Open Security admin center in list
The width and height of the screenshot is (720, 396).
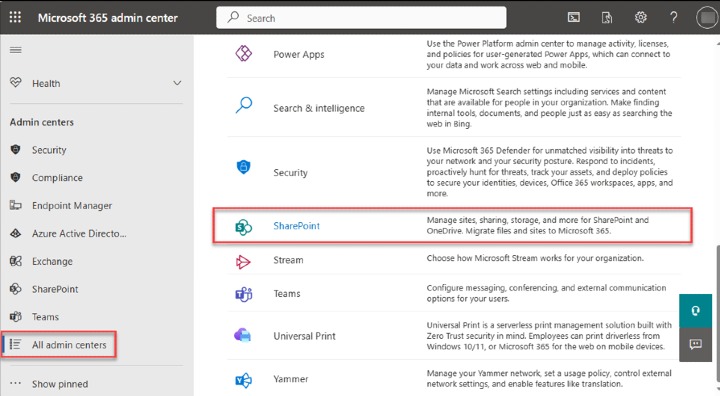tap(291, 173)
